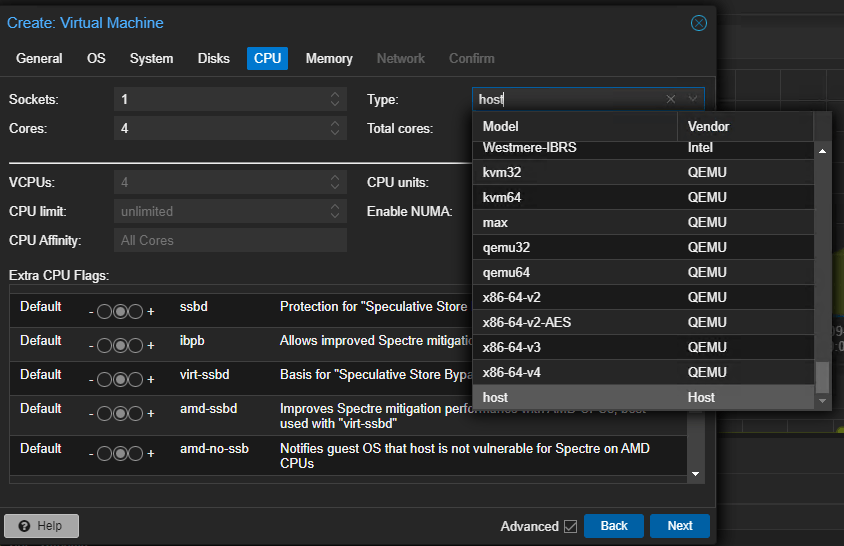
Task: Pick qemu32 from the list
Action: click(x=643, y=247)
